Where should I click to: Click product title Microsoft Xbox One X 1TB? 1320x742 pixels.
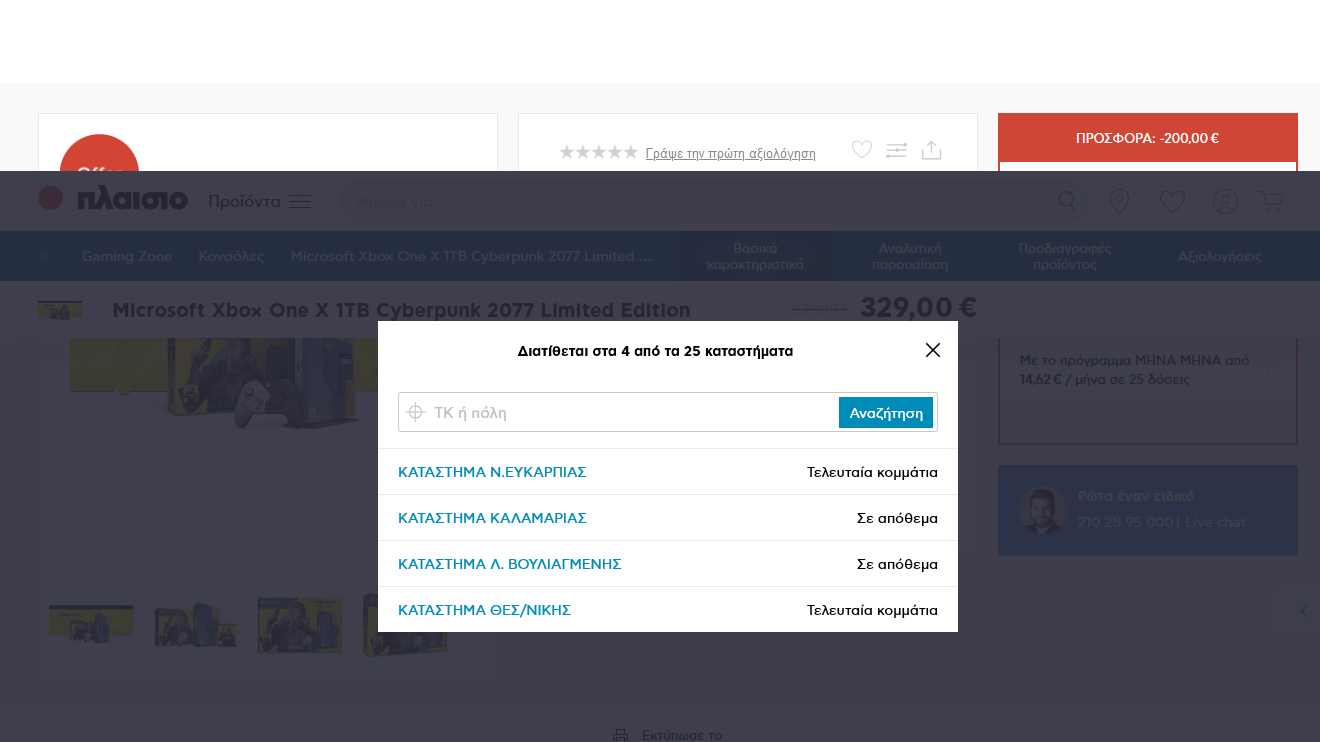pyautogui.click(x=401, y=310)
